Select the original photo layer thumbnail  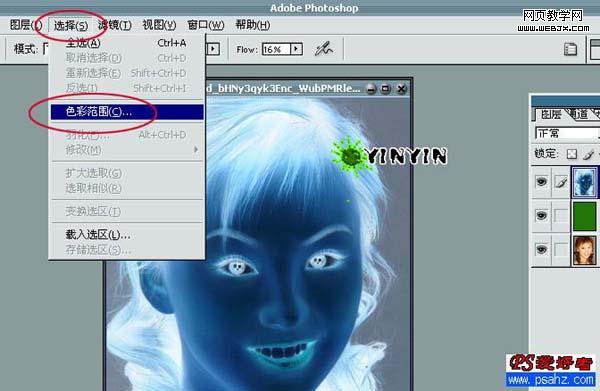click(x=584, y=250)
